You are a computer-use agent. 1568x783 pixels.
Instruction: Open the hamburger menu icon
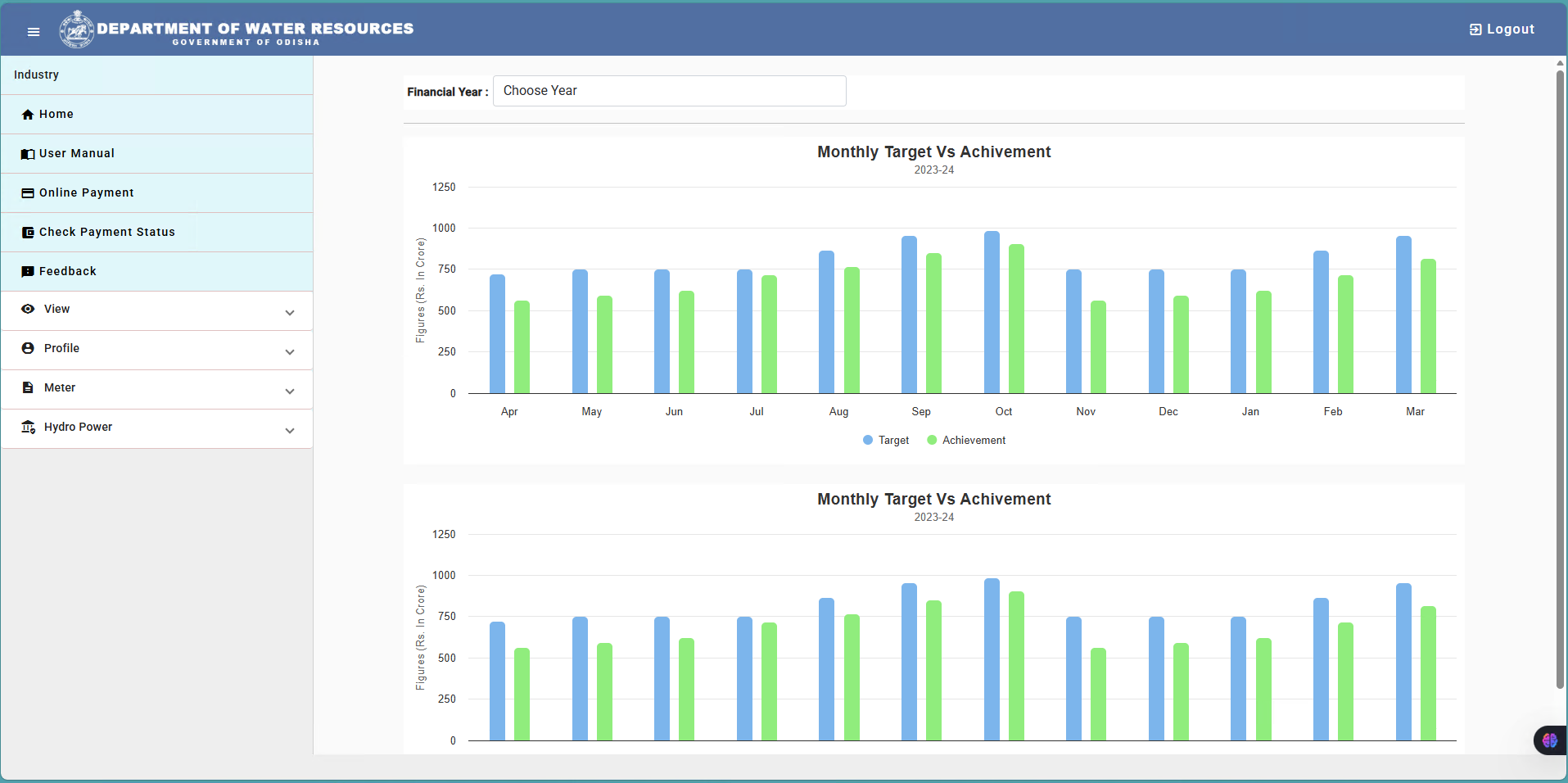pos(34,32)
